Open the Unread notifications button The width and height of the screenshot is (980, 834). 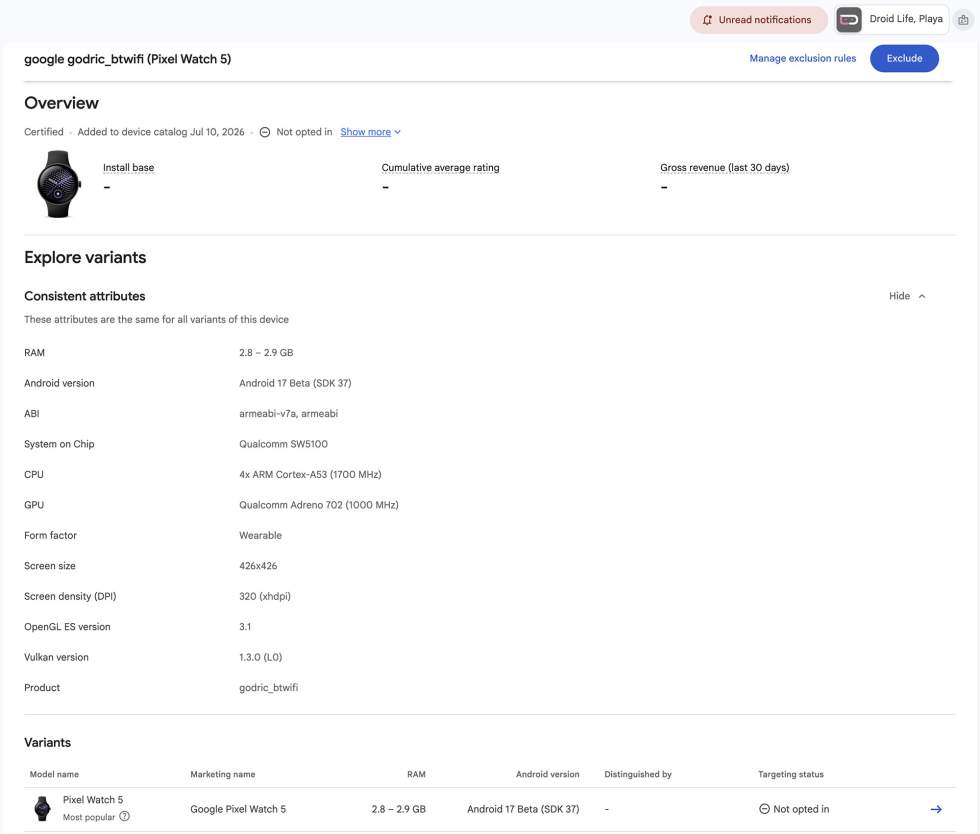(758, 20)
